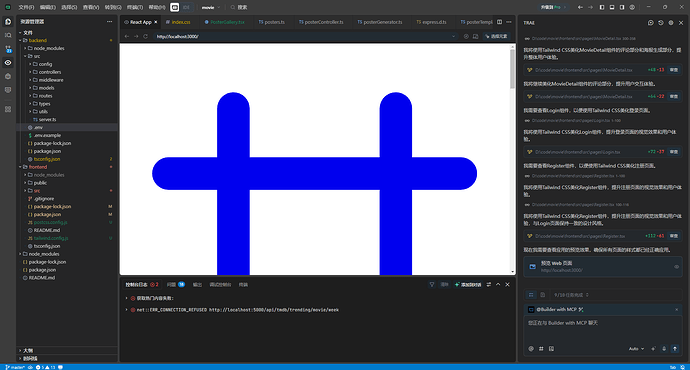The height and width of the screenshot is (370, 690).
Task: Toggle right AI sidebar layout icon
Action: [622, 7]
